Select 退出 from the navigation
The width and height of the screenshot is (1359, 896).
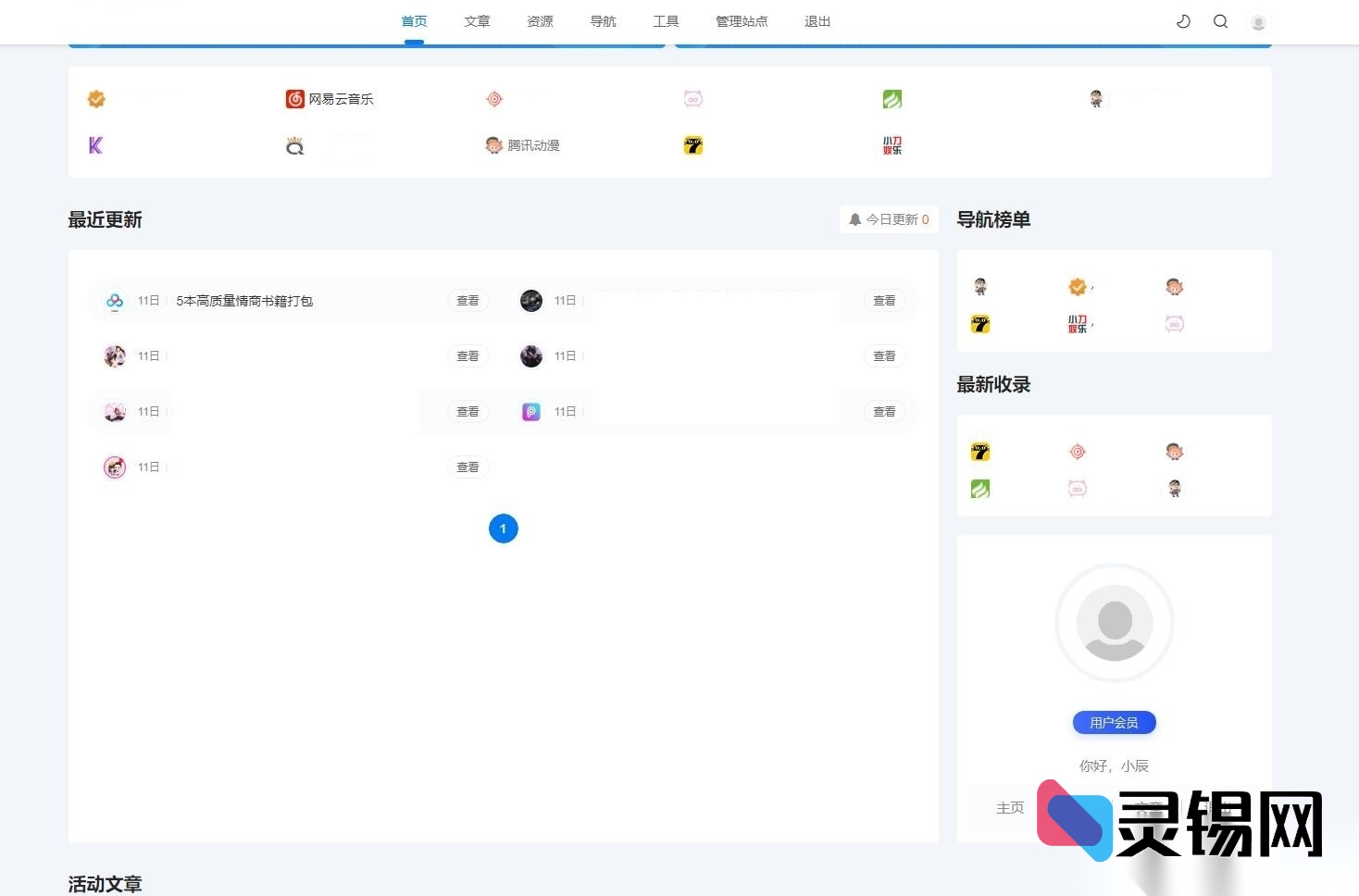click(817, 21)
